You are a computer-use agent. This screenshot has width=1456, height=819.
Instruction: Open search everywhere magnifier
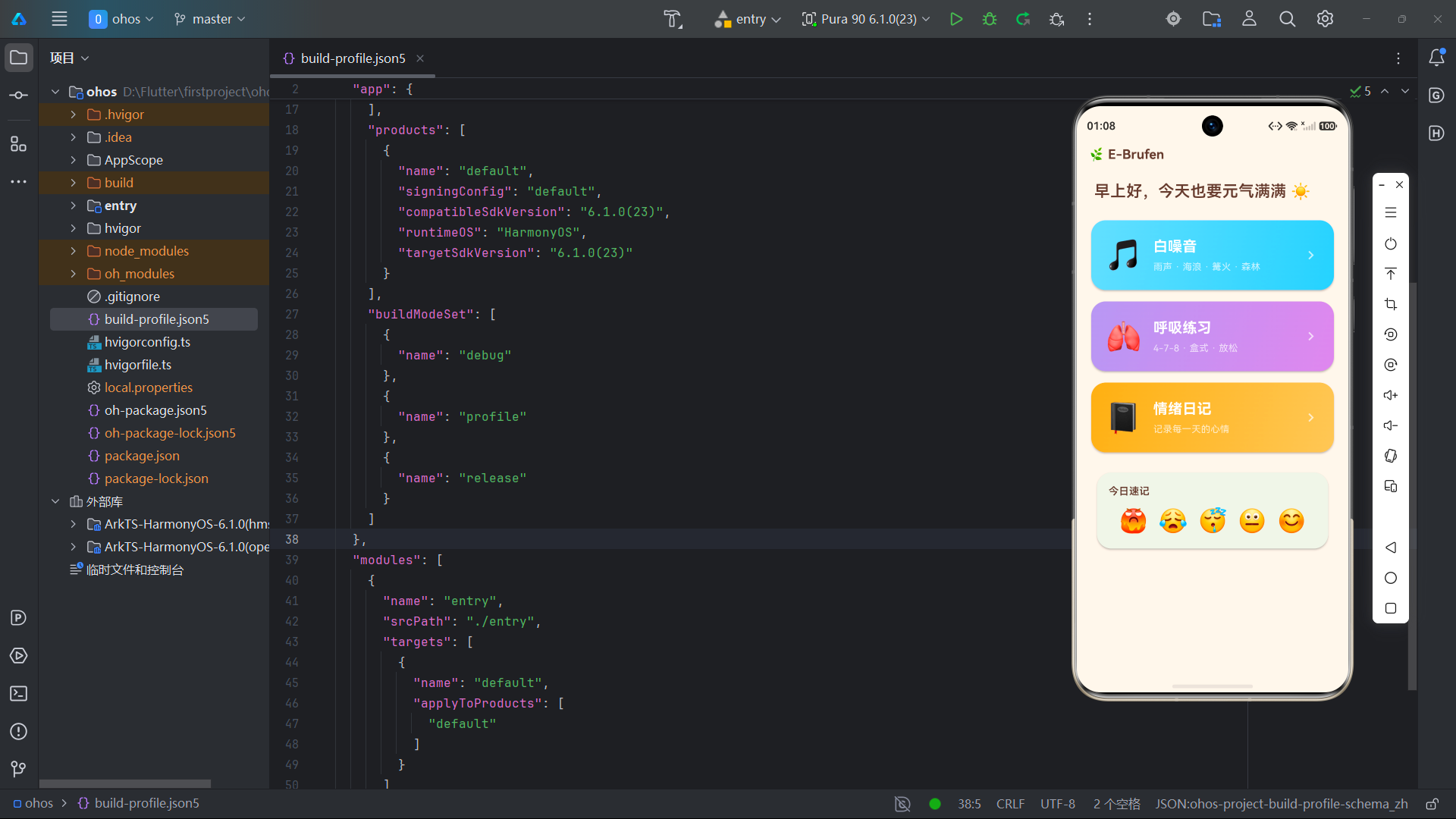tap(1287, 19)
